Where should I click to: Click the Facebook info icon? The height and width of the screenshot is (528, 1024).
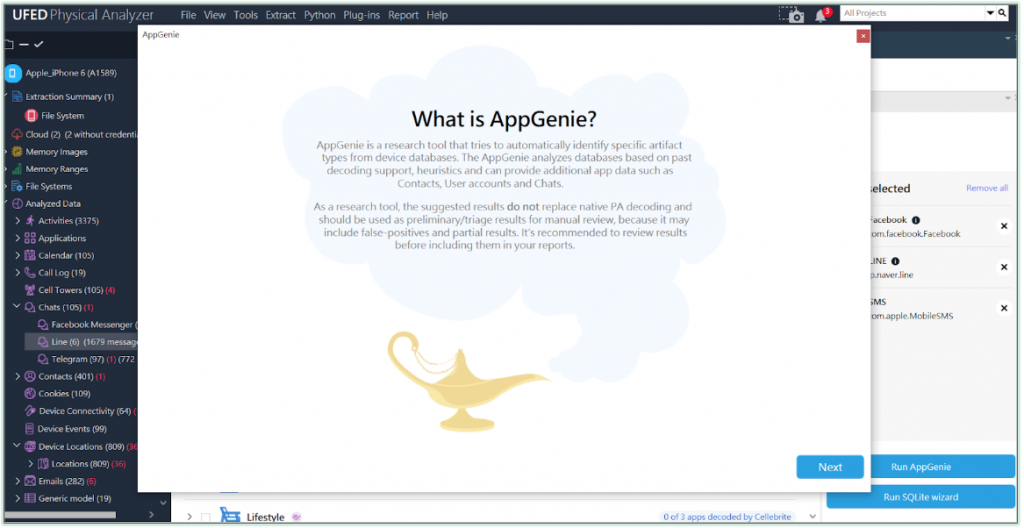(916, 220)
